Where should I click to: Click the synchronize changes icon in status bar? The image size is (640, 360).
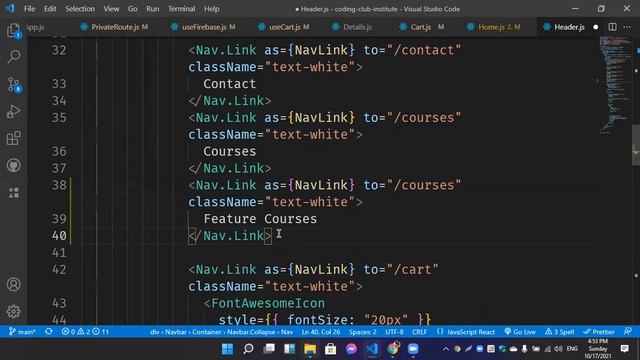[x=49, y=331]
